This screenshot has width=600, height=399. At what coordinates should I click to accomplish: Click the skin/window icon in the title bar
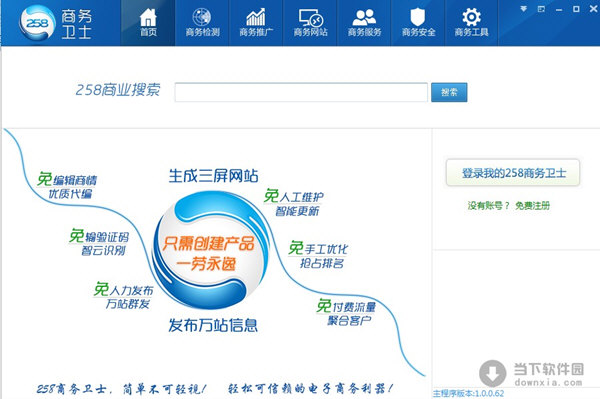541,9
